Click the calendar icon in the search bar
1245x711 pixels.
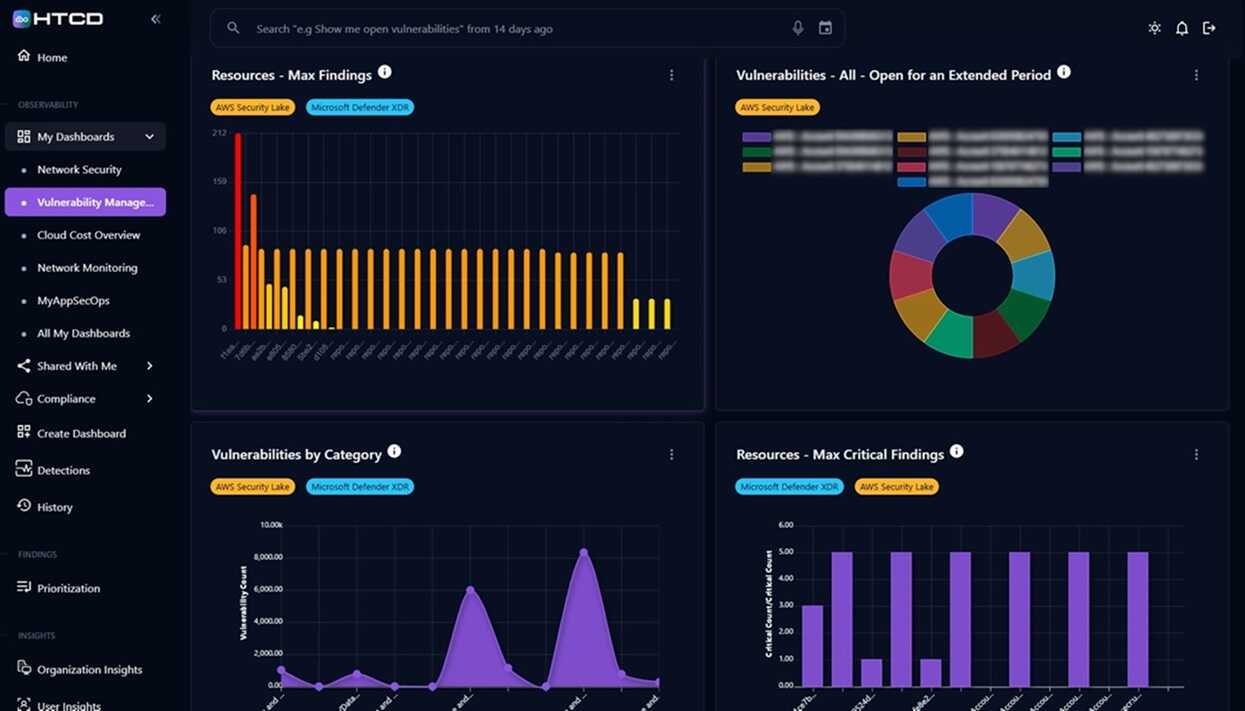(825, 28)
